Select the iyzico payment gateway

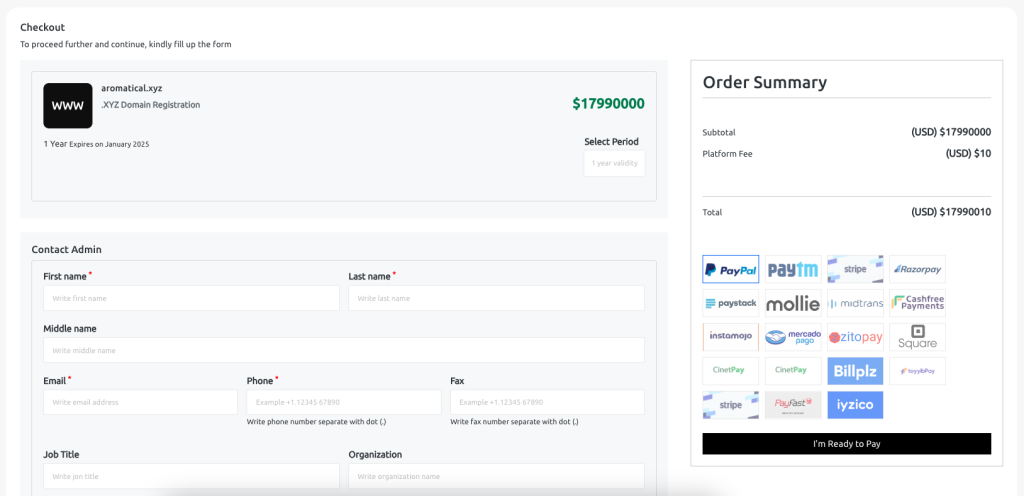coord(855,405)
